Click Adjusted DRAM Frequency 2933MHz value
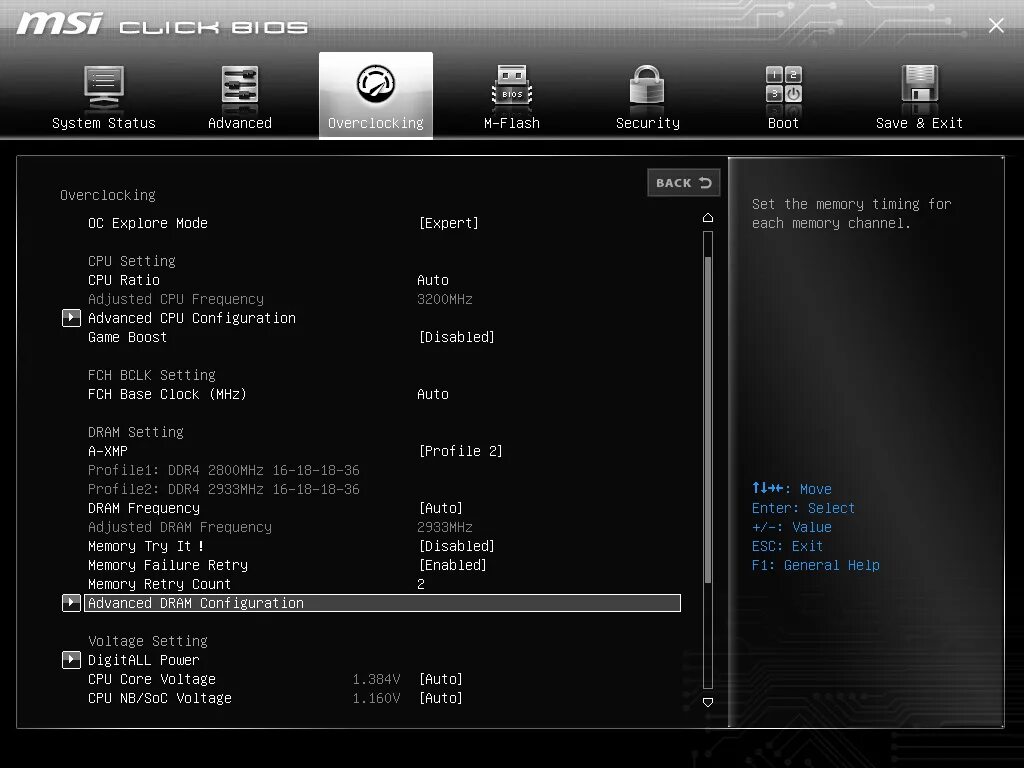Image resolution: width=1024 pixels, height=768 pixels. point(445,527)
